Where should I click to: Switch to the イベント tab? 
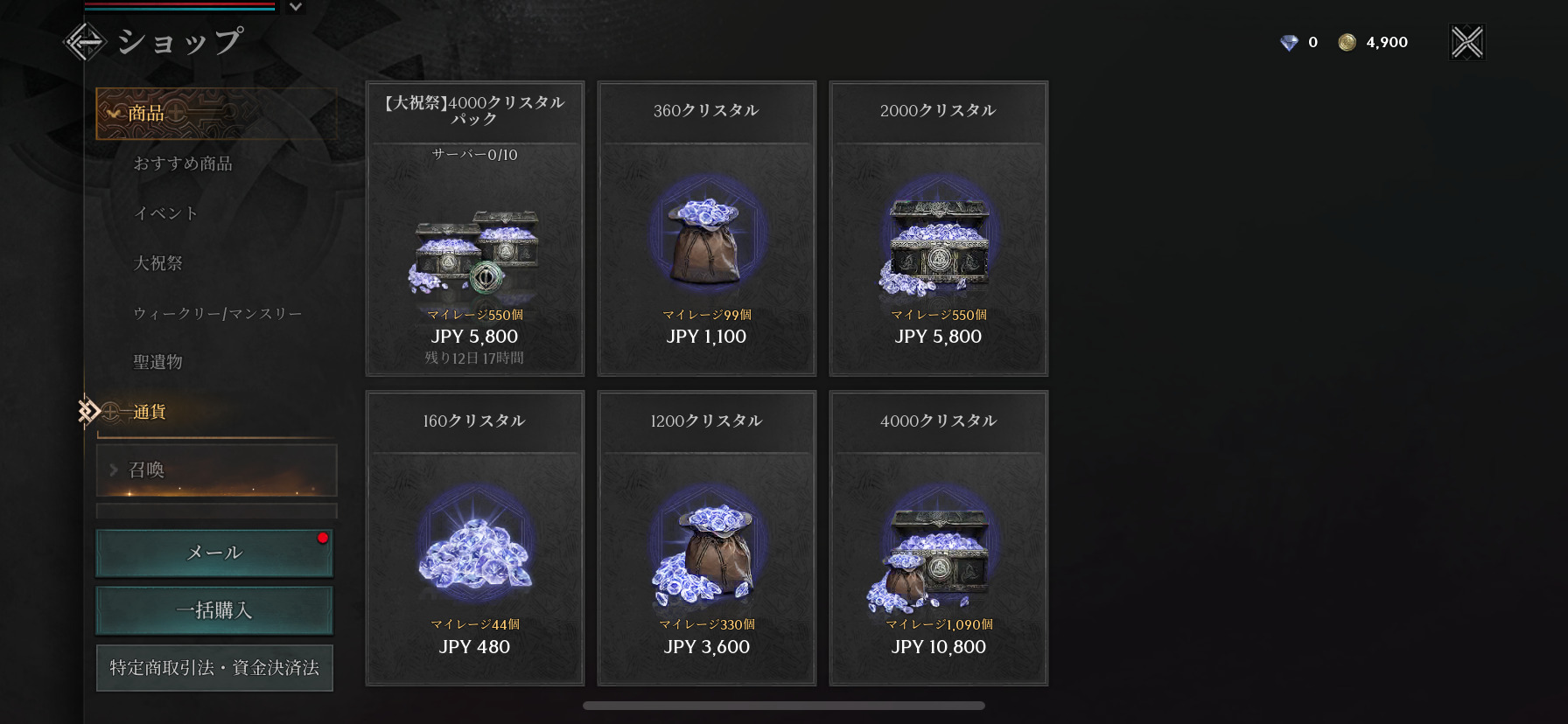(x=166, y=213)
